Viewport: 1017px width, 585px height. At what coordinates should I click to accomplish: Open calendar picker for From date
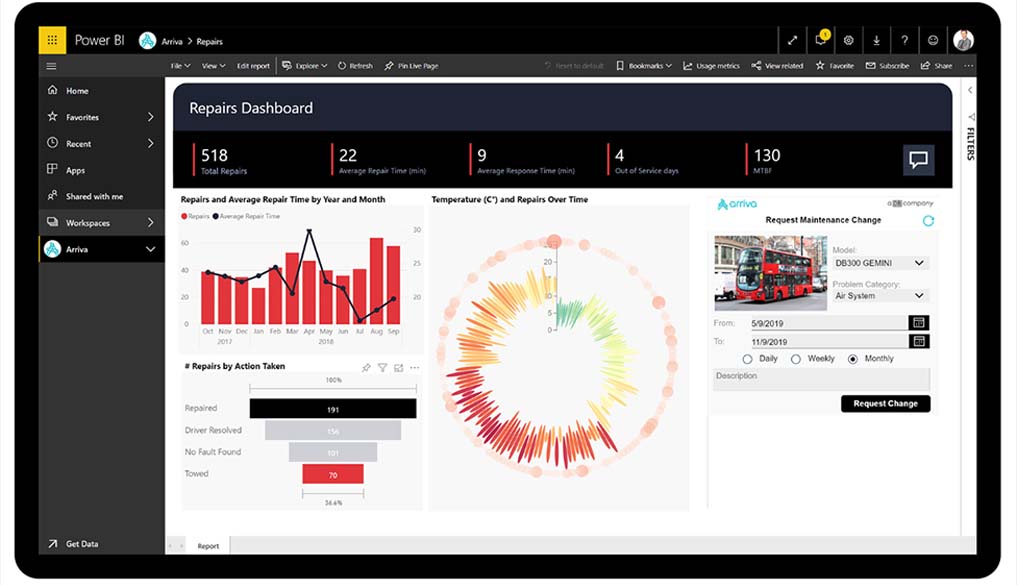(x=918, y=322)
